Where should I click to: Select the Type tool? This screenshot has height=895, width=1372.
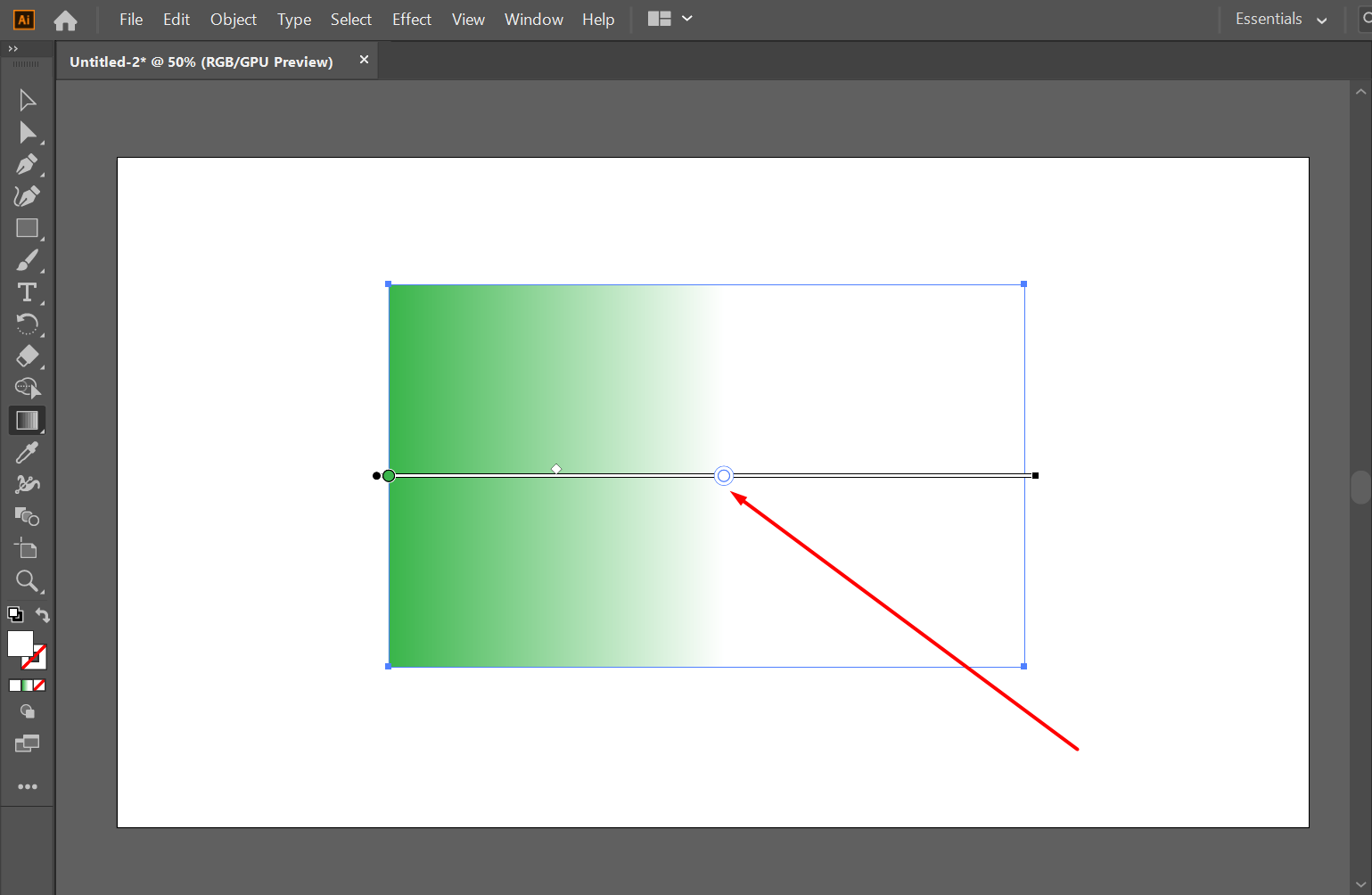pyautogui.click(x=27, y=291)
